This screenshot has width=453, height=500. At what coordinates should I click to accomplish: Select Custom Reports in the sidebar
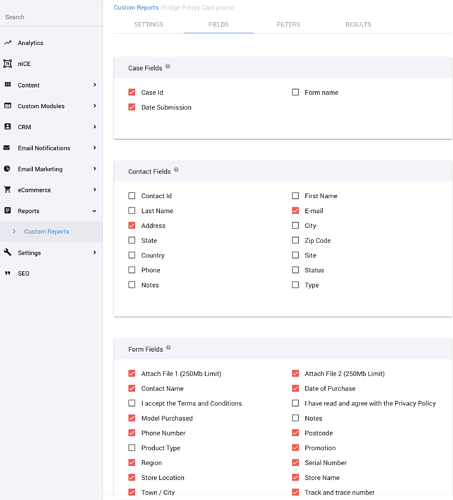[47, 232]
